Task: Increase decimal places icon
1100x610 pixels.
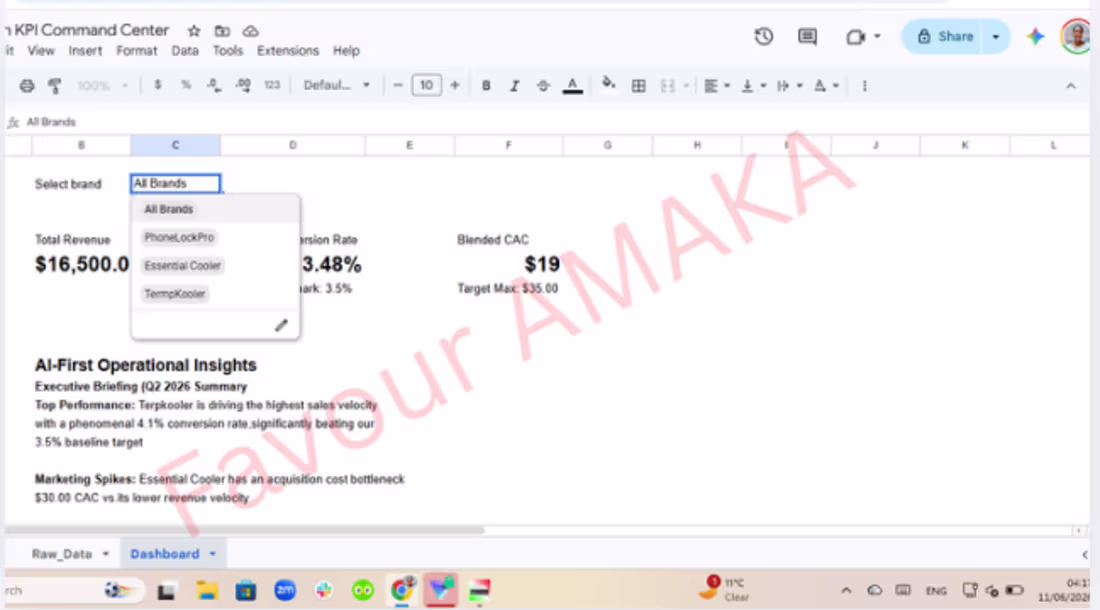Action: pyautogui.click(x=243, y=85)
